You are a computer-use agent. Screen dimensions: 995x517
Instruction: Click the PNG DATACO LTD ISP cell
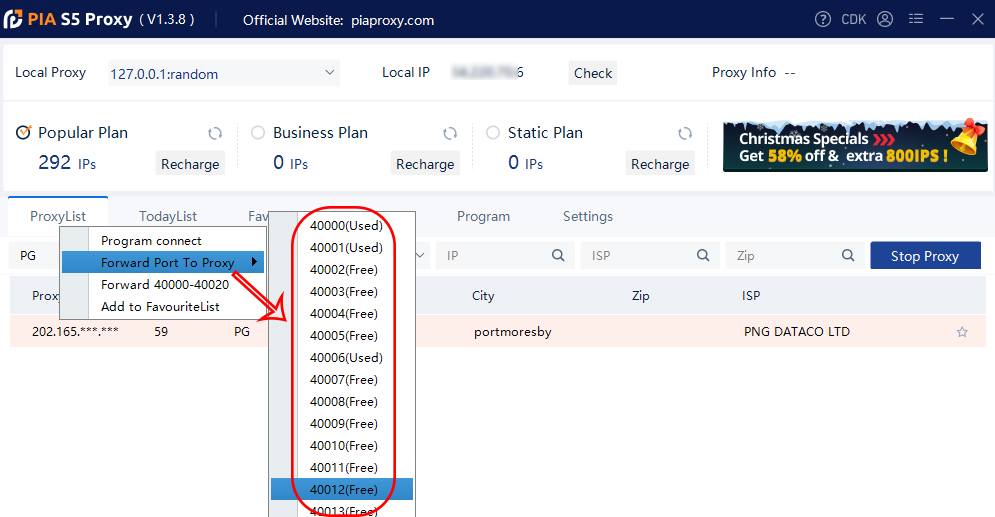[796, 332]
